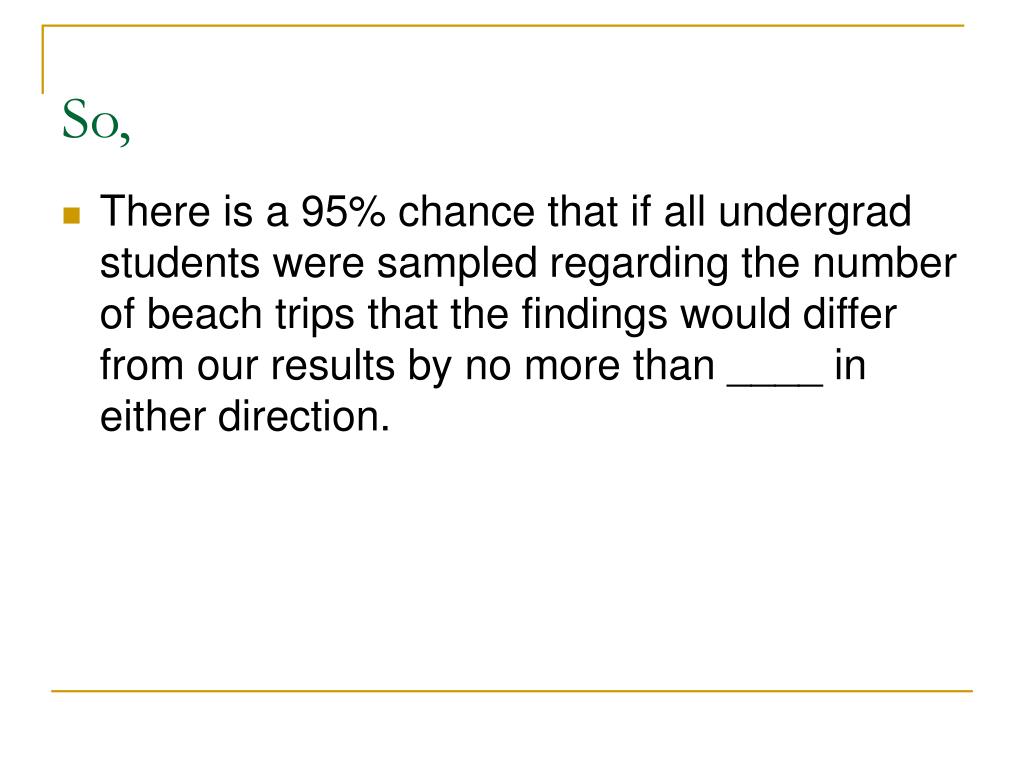The width and height of the screenshot is (1024, 768).
Task: Click the yellow square bullet marker
Action: (x=72, y=216)
